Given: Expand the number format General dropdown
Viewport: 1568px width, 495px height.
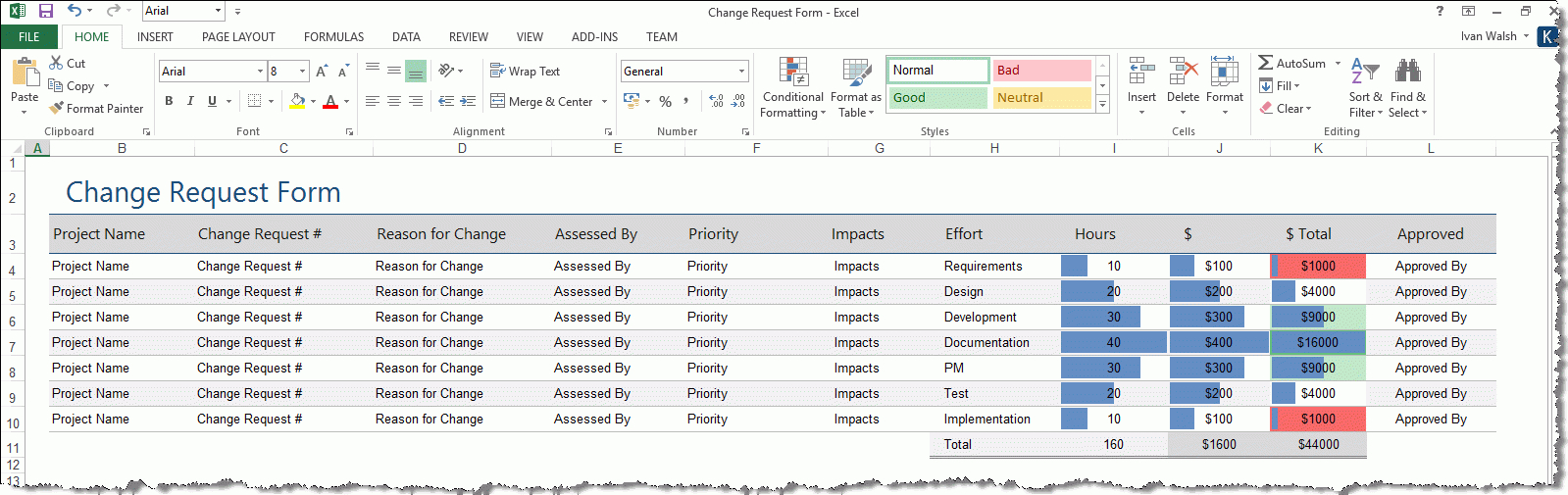Looking at the screenshot, I should click(x=741, y=72).
